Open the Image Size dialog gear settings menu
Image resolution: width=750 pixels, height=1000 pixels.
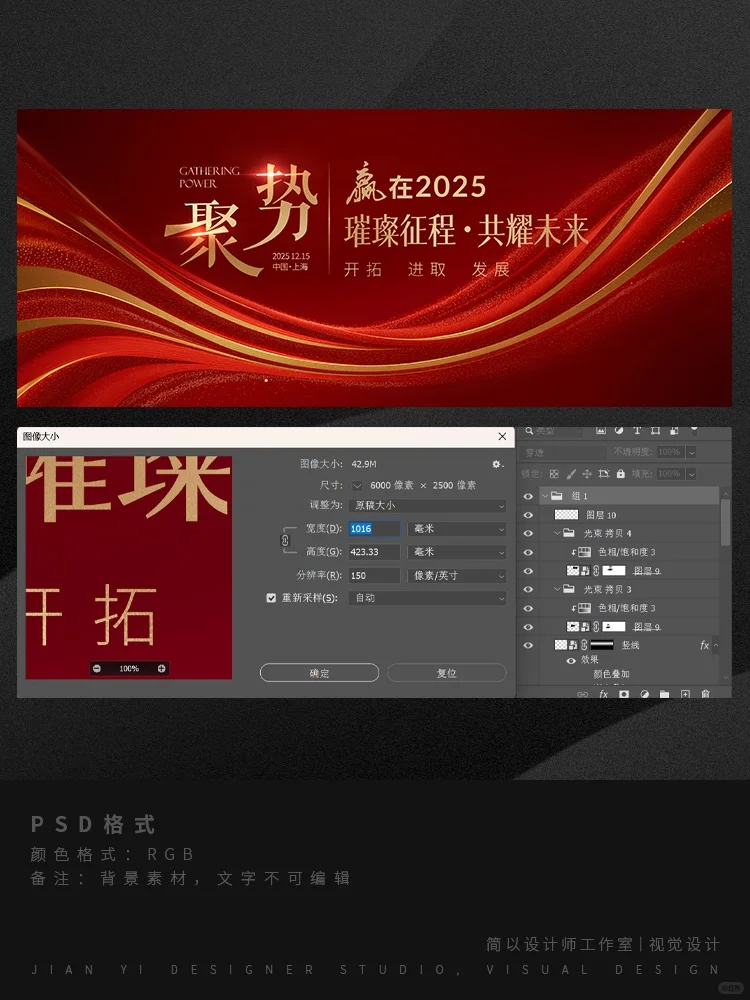[497, 464]
